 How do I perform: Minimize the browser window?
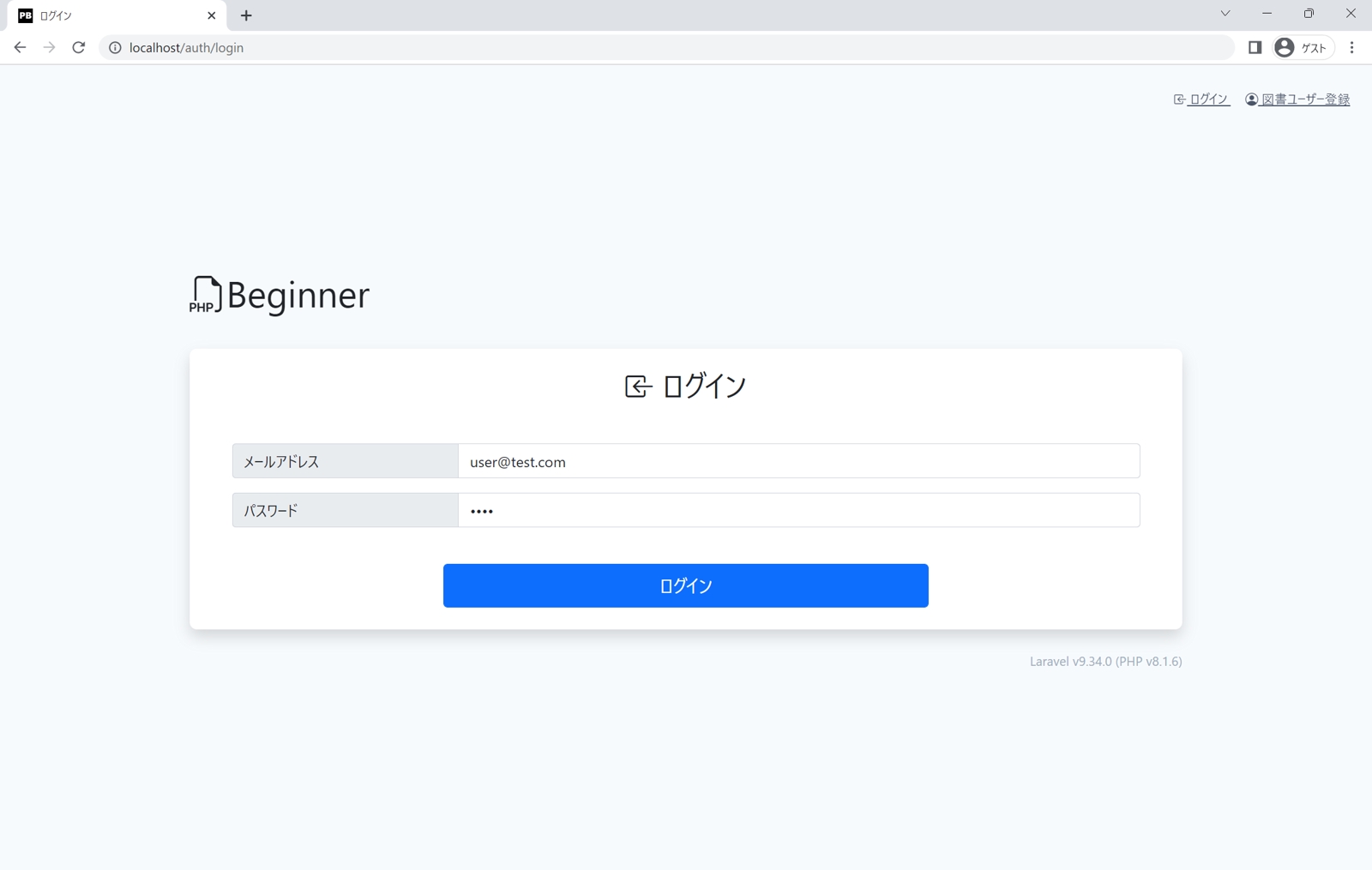(x=1267, y=14)
